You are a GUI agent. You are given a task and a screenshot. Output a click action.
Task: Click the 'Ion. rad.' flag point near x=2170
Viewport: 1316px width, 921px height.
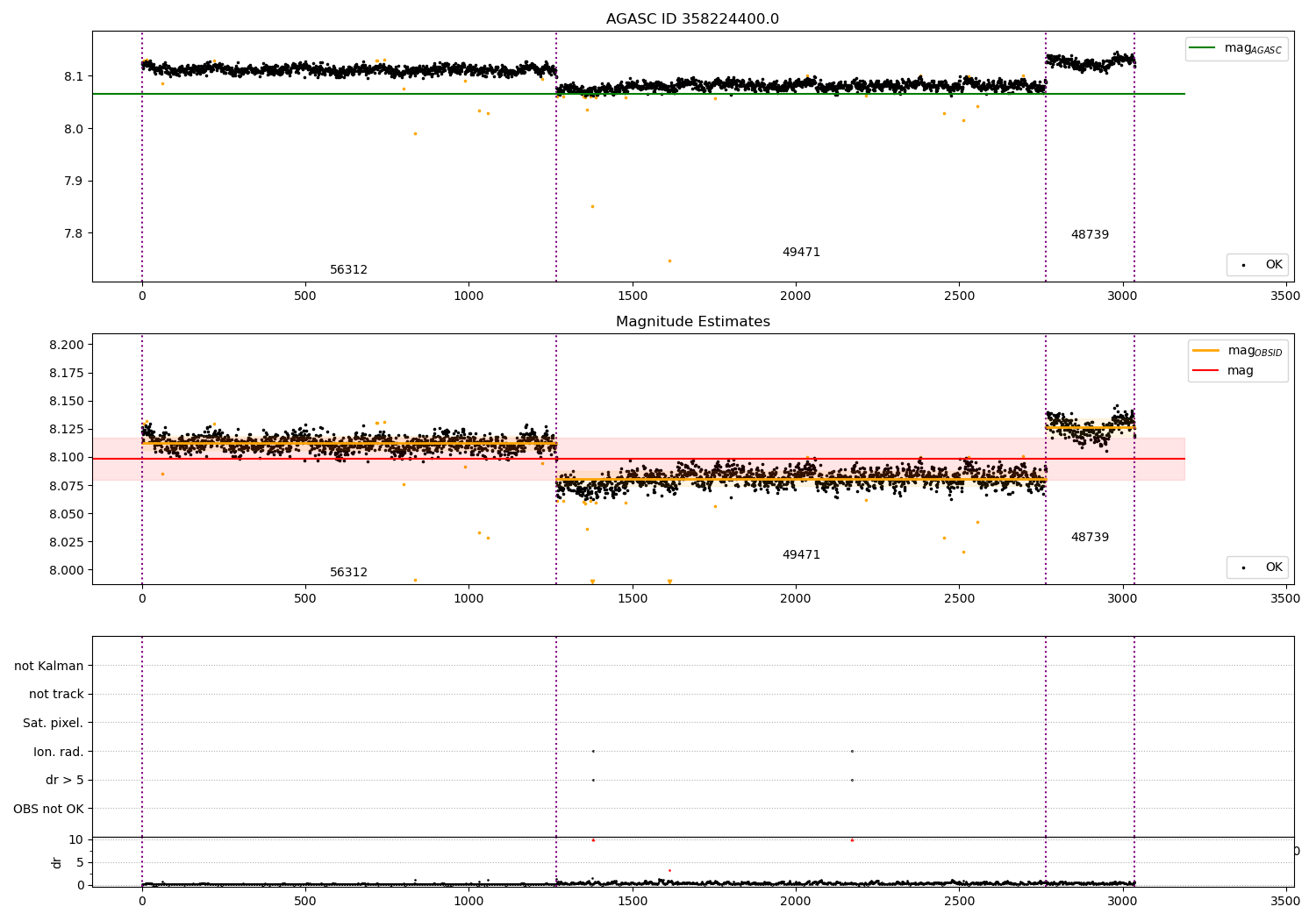852,751
